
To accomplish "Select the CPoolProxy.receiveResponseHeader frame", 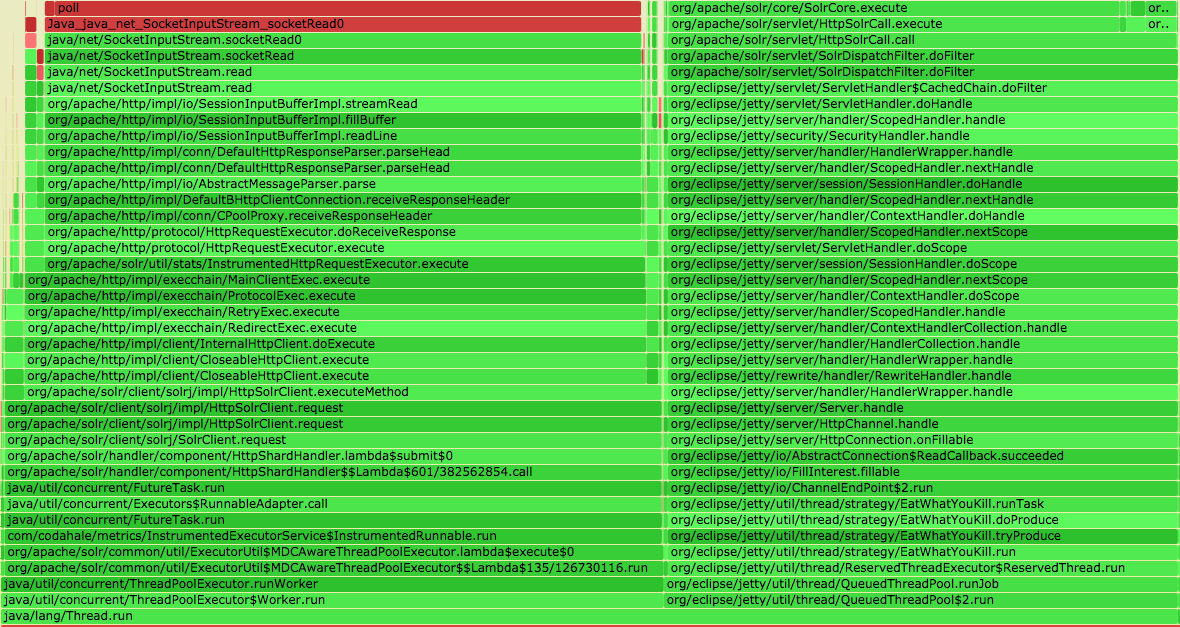I will (x=343, y=216).
